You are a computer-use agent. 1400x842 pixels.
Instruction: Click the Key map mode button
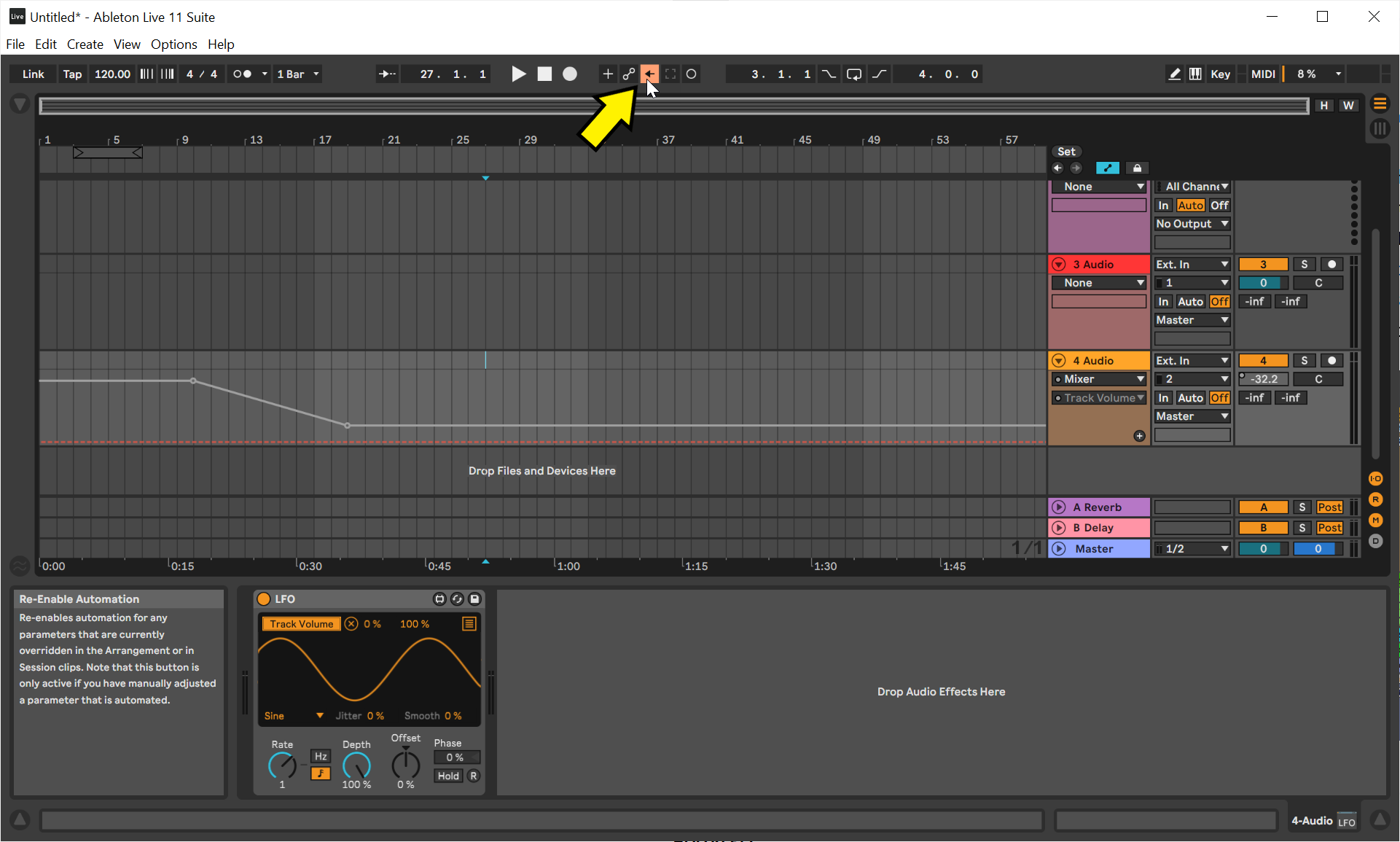point(1220,74)
